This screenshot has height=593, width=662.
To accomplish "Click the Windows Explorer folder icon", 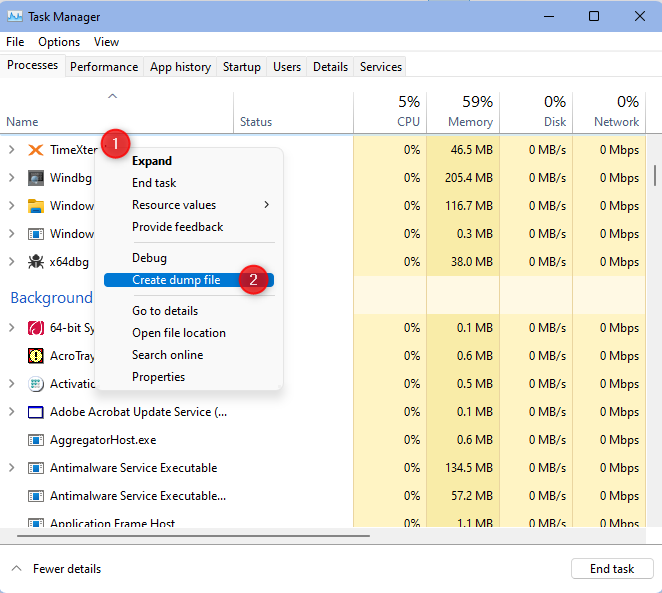I will click(35, 206).
